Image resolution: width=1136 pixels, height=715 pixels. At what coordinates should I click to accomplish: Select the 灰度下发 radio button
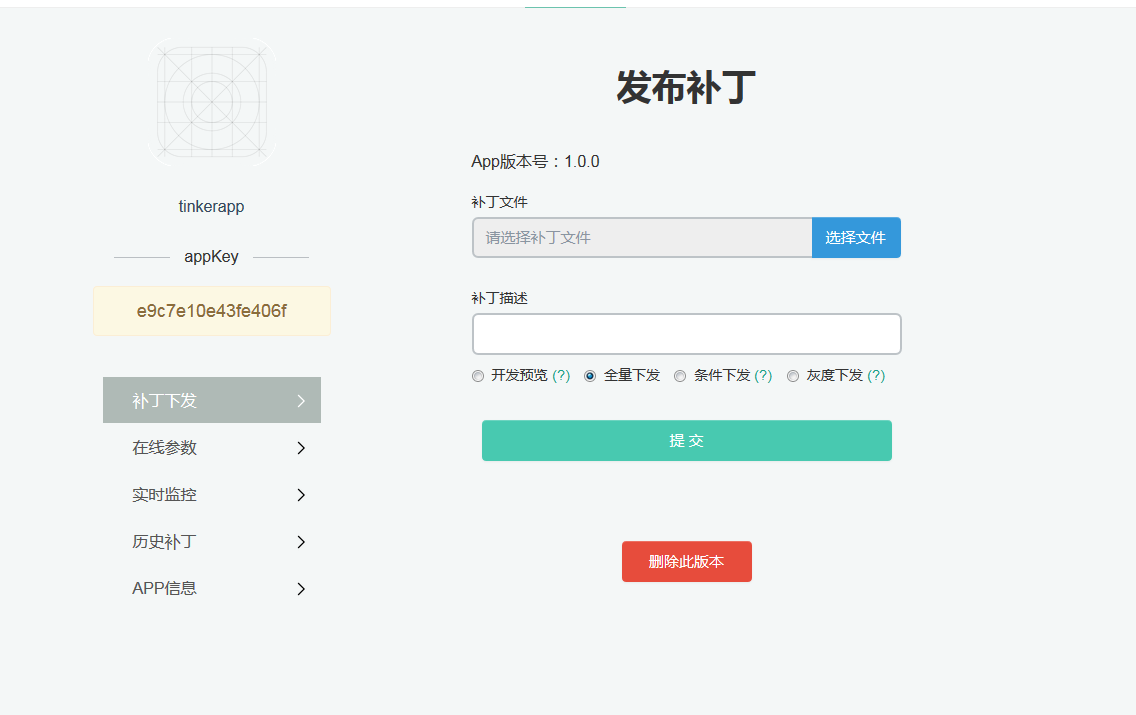click(793, 376)
